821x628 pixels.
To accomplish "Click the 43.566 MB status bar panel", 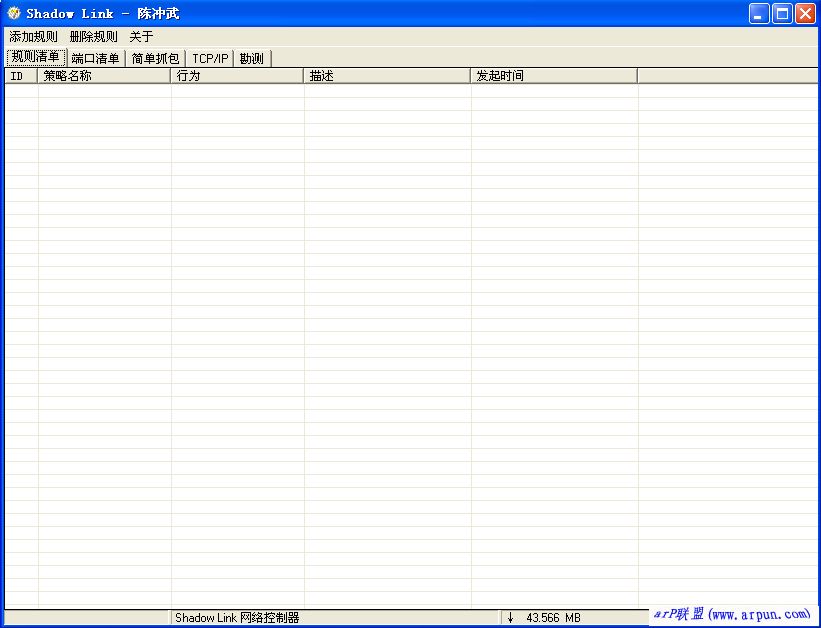I will click(x=553, y=618).
